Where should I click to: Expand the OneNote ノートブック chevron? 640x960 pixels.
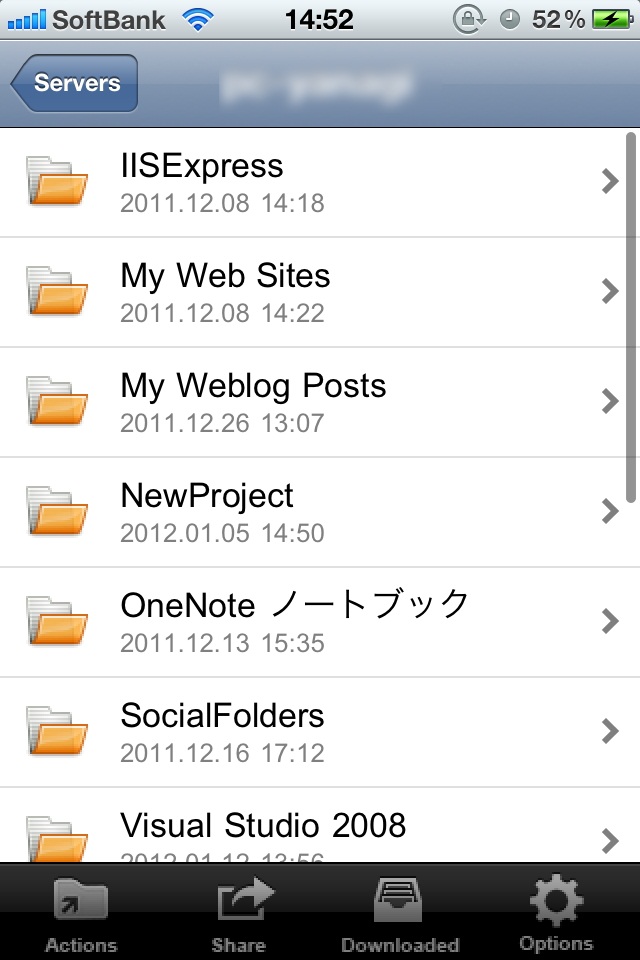tap(610, 621)
